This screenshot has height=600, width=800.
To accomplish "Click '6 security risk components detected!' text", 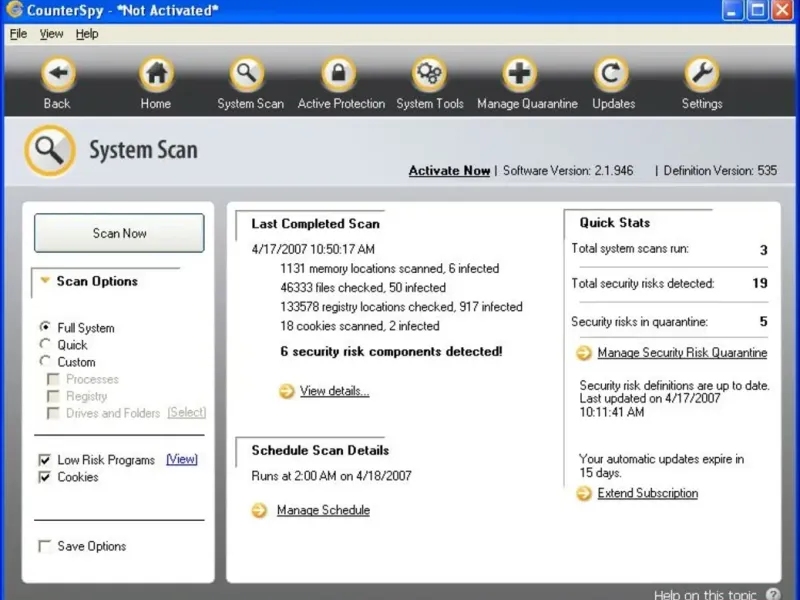I will pos(391,352).
